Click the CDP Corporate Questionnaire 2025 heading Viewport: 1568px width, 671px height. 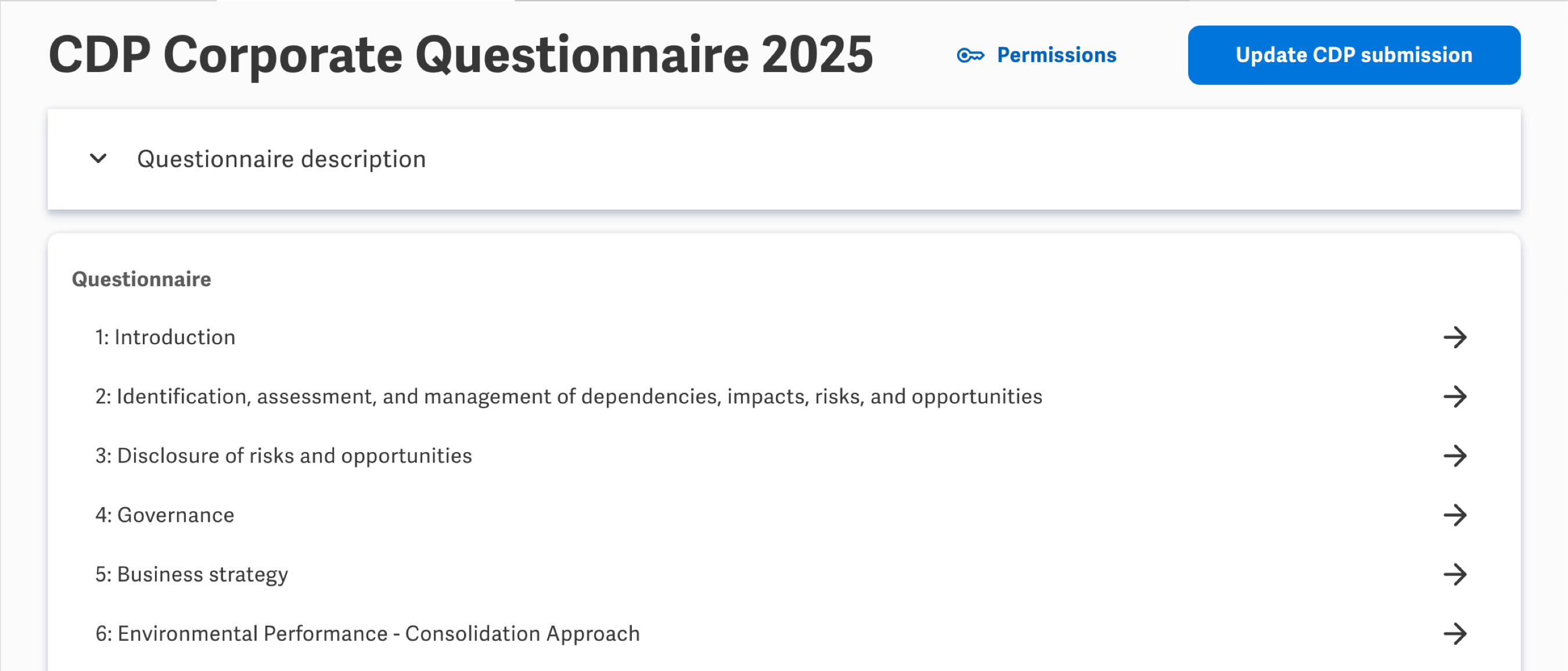[x=461, y=55]
